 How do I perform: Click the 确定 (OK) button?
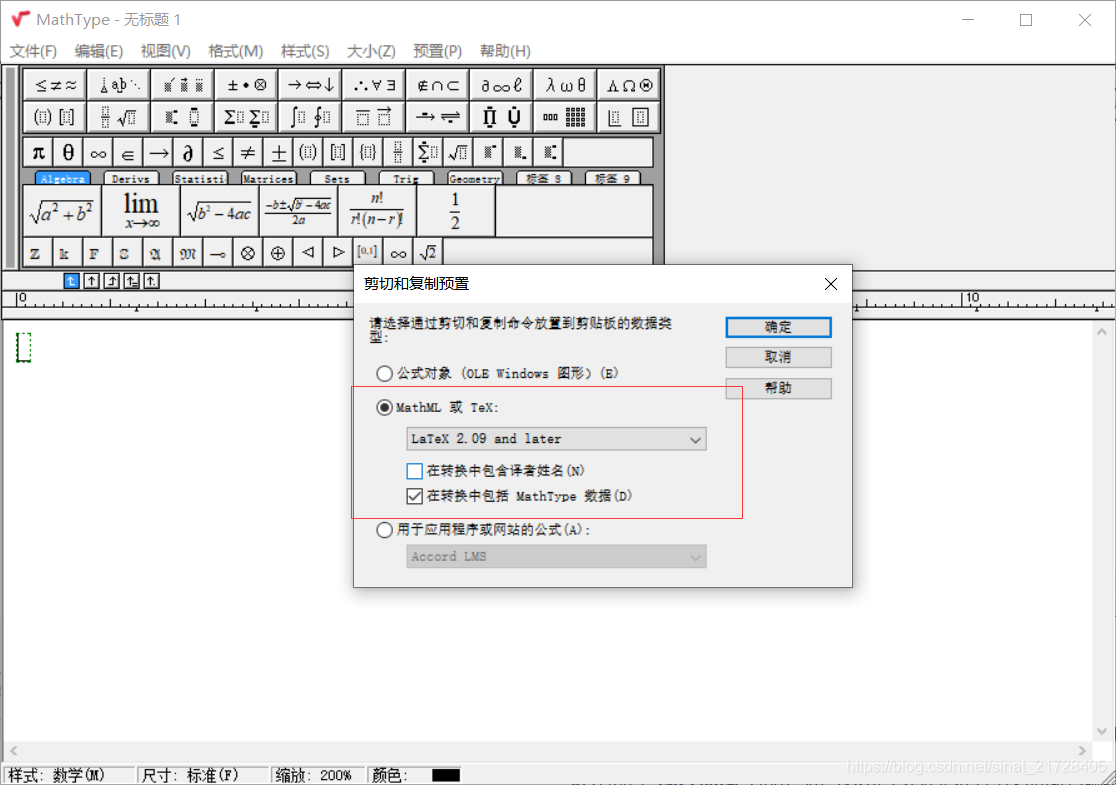[x=778, y=327]
